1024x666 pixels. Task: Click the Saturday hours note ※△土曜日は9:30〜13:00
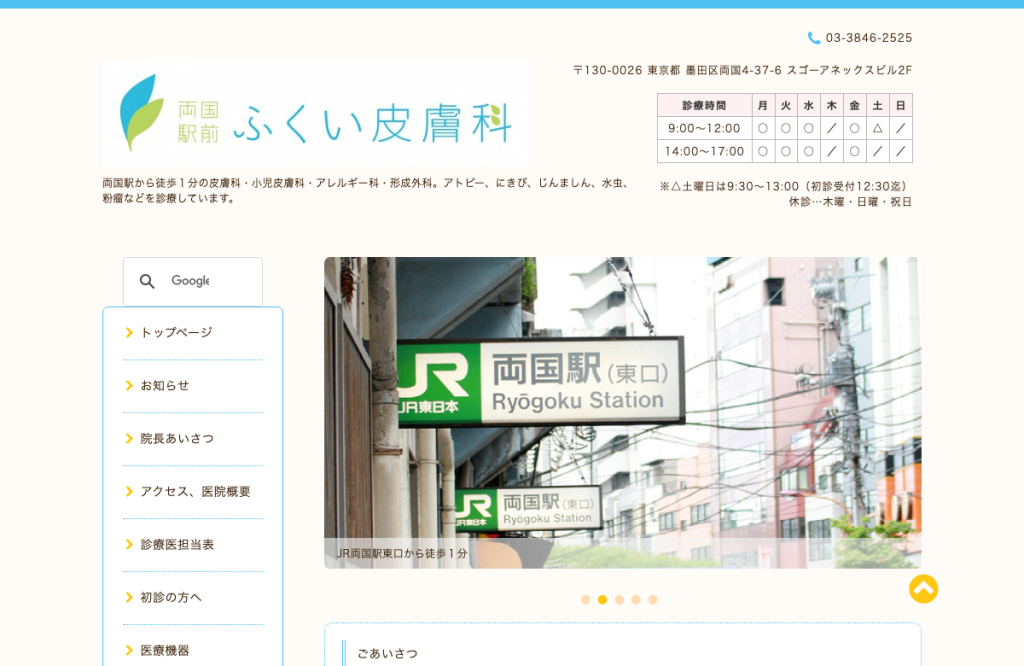click(x=785, y=186)
